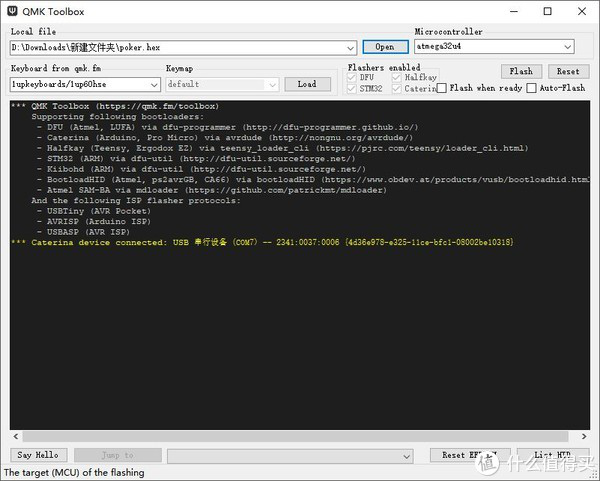Click the Say Hello button

38,455
